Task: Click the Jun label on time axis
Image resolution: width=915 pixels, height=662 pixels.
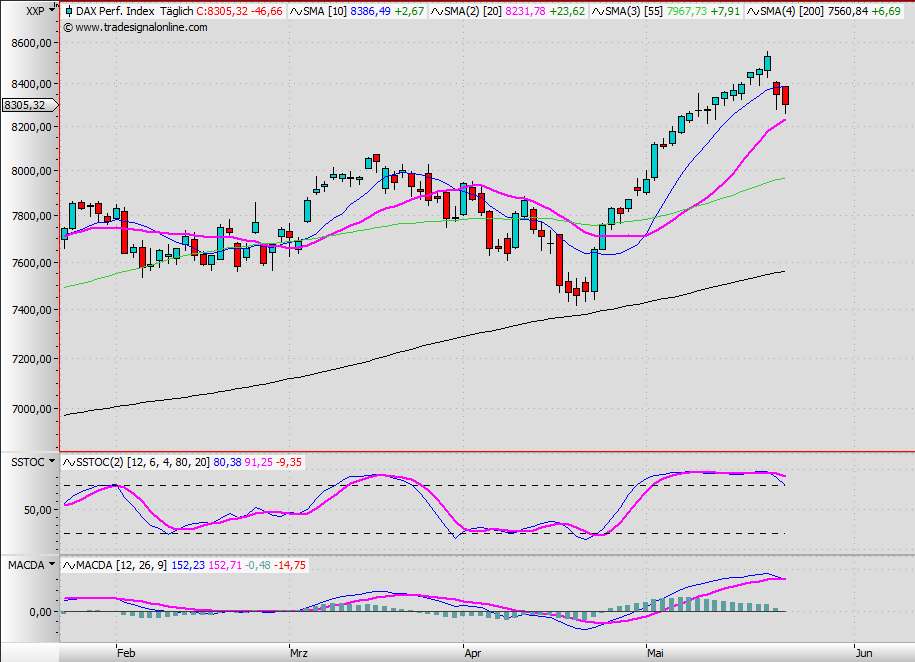Action: 864,653
